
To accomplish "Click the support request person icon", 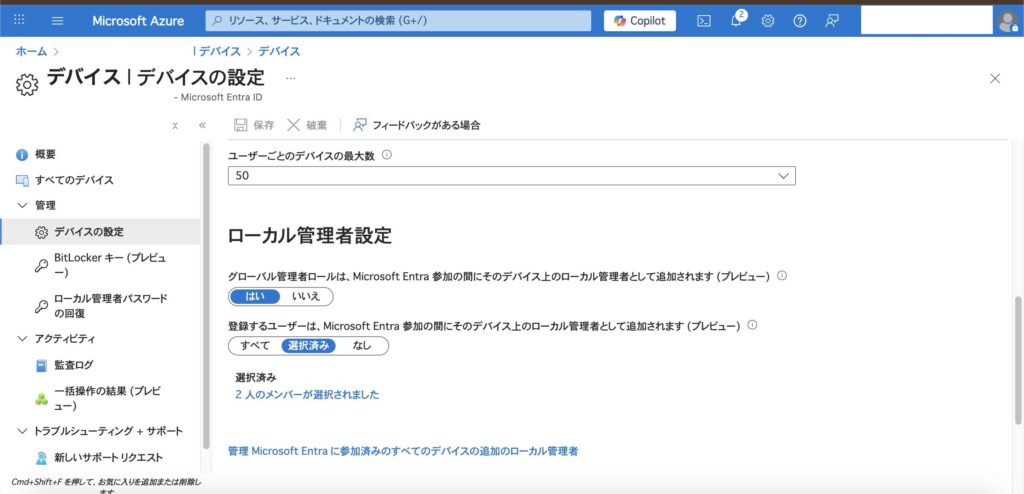I will click(x=41, y=457).
